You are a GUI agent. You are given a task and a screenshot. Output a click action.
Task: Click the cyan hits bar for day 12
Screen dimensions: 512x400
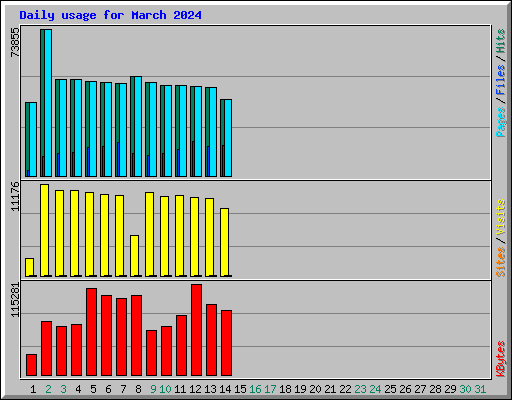pos(198,131)
